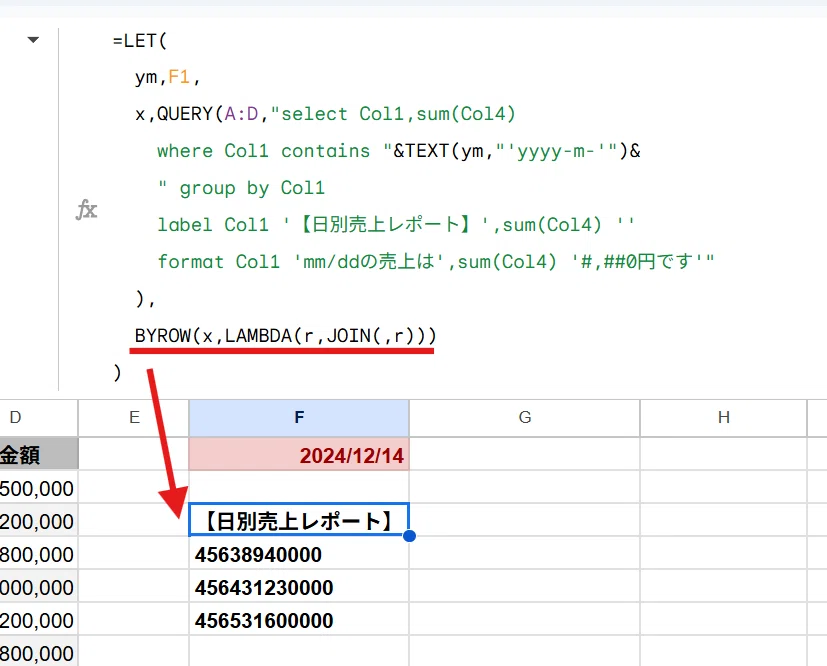Click the date cell 2024/12/14
This screenshot has height=666, width=827.
click(x=299, y=454)
